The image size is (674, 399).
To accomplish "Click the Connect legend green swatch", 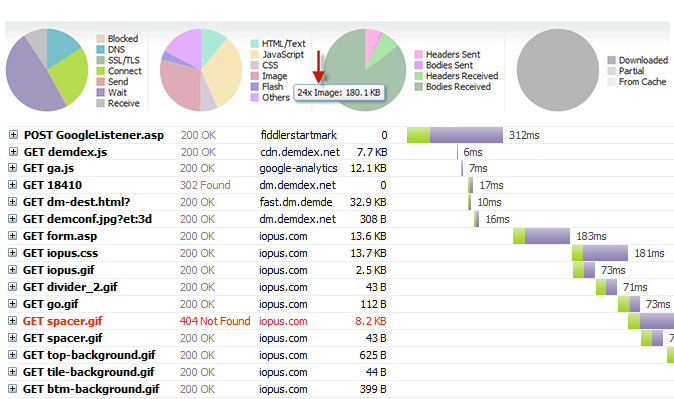I will 101,71.
